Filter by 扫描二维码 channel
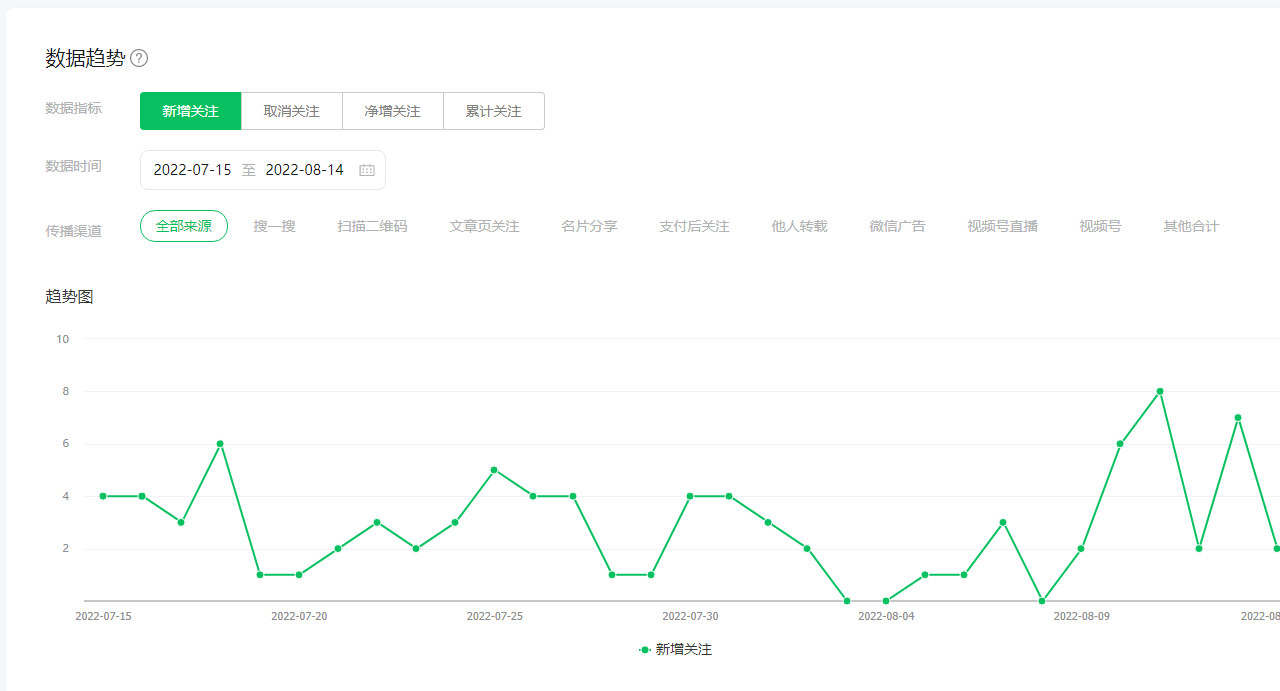Screen dimensions: 1280x691 pos(372,226)
